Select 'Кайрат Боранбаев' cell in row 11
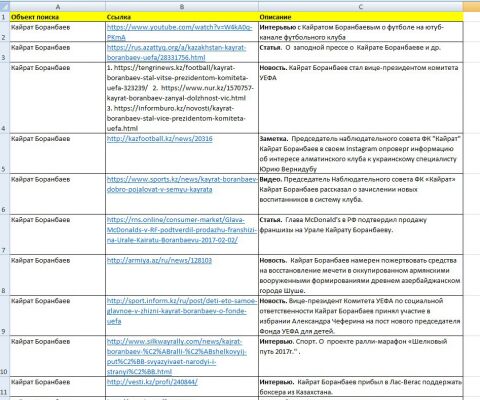The image size is (480, 400). point(58,387)
